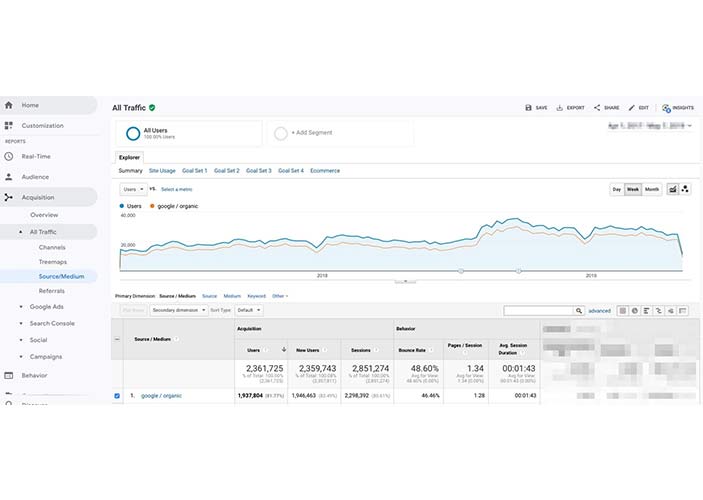This screenshot has height=500, width=703.
Task: Click the search magnifier icon in table filter
Action: pos(579,310)
